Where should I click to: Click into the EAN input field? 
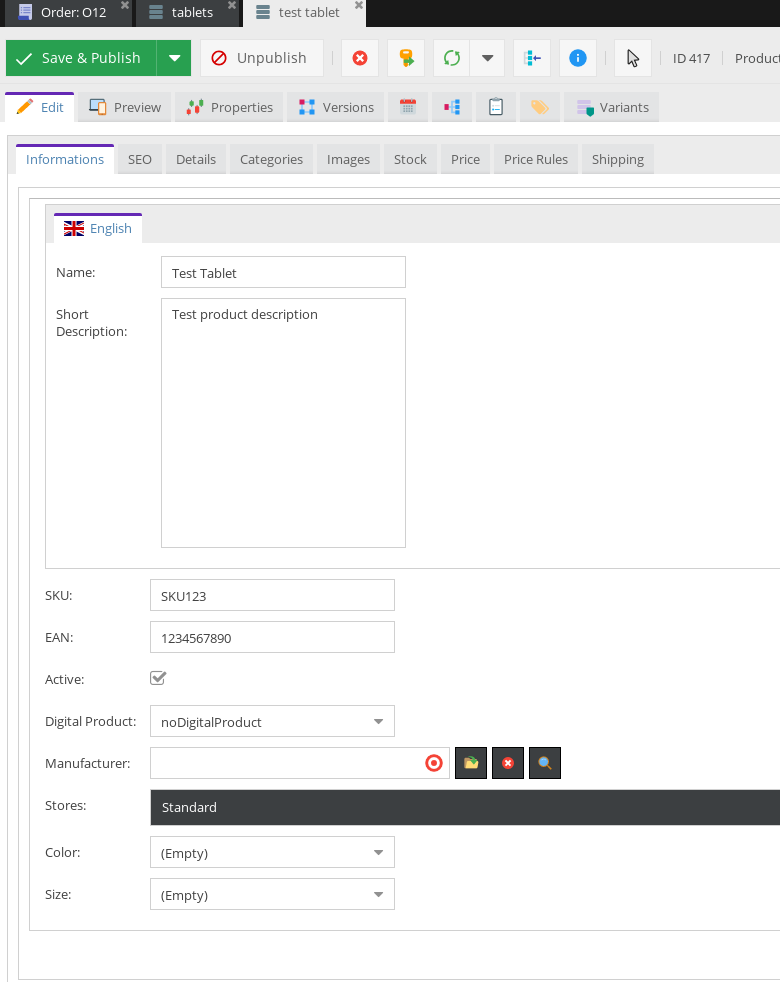click(x=273, y=637)
